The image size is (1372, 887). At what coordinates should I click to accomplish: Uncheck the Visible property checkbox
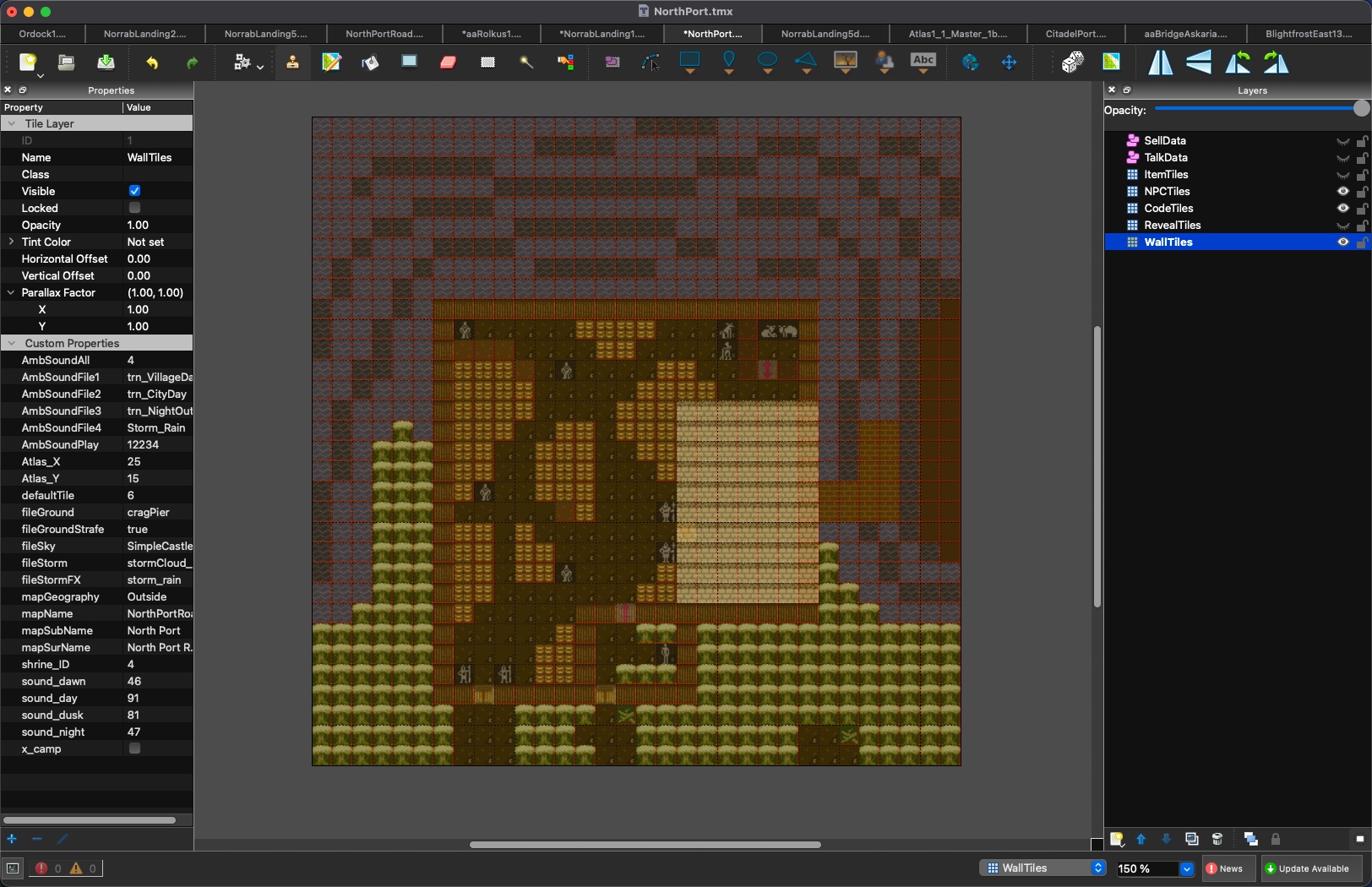point(134,191)
